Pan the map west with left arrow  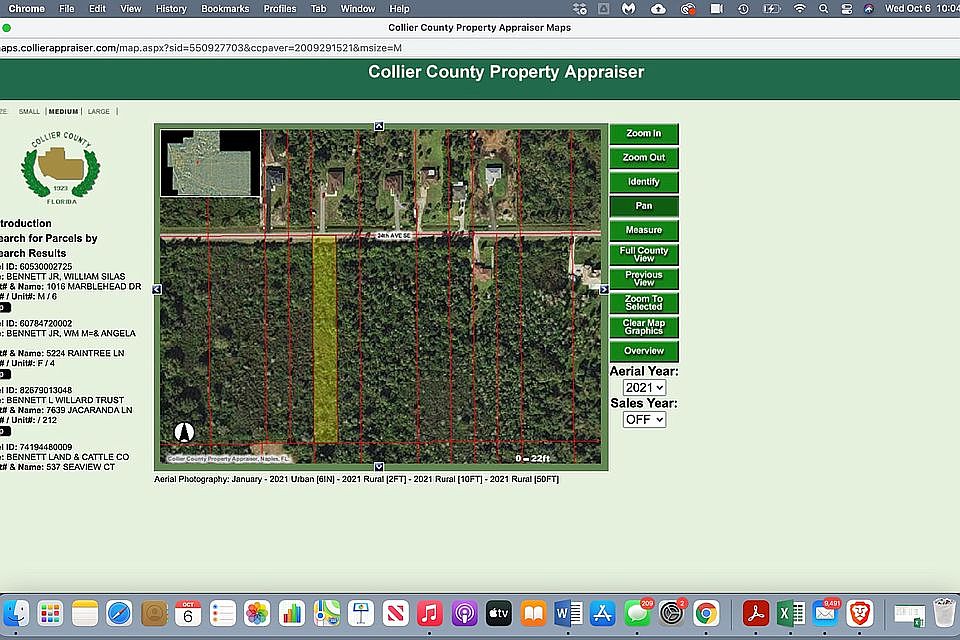point(157,289)
